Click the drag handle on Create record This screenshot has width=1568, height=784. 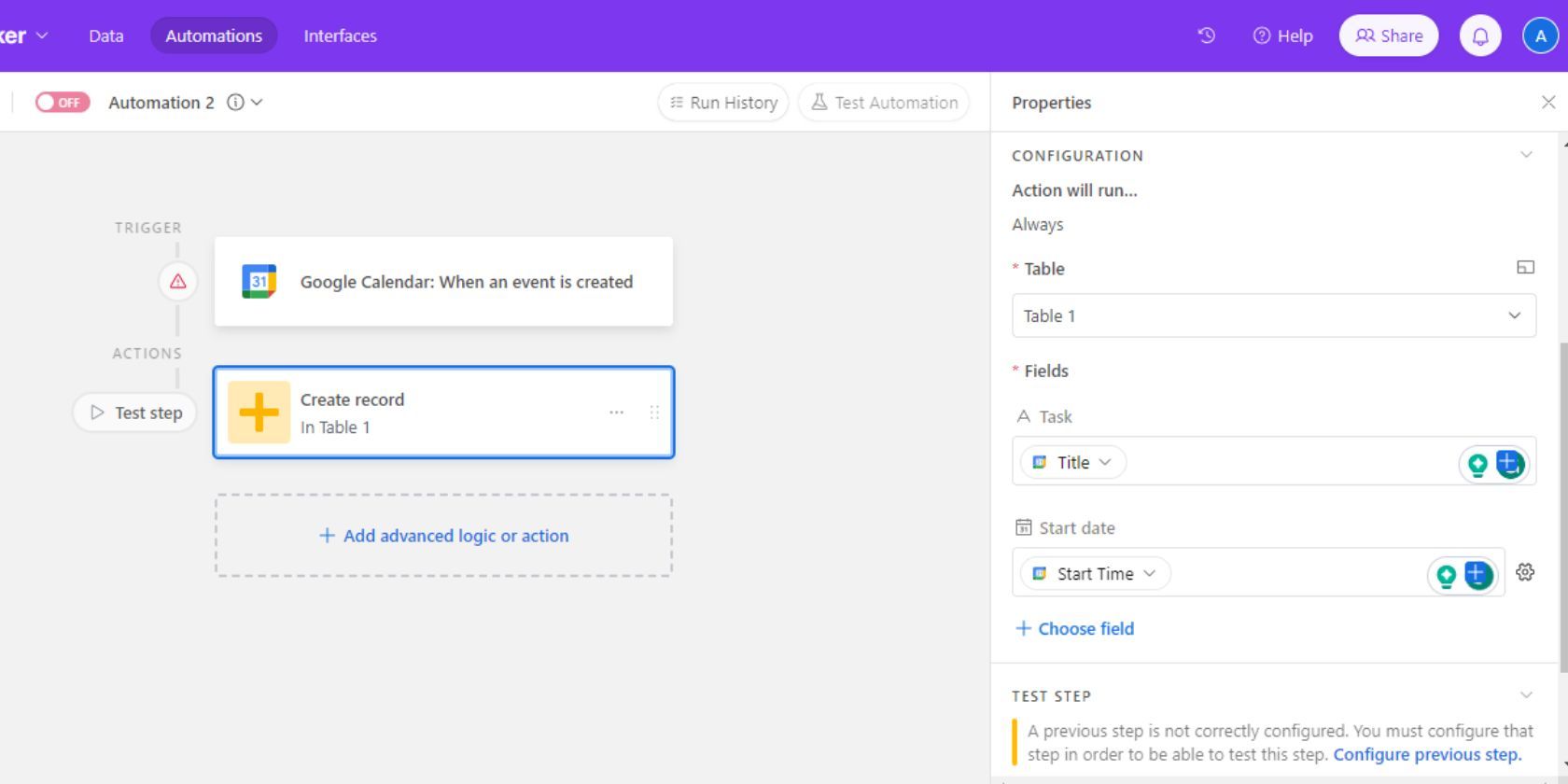(654, 412)
